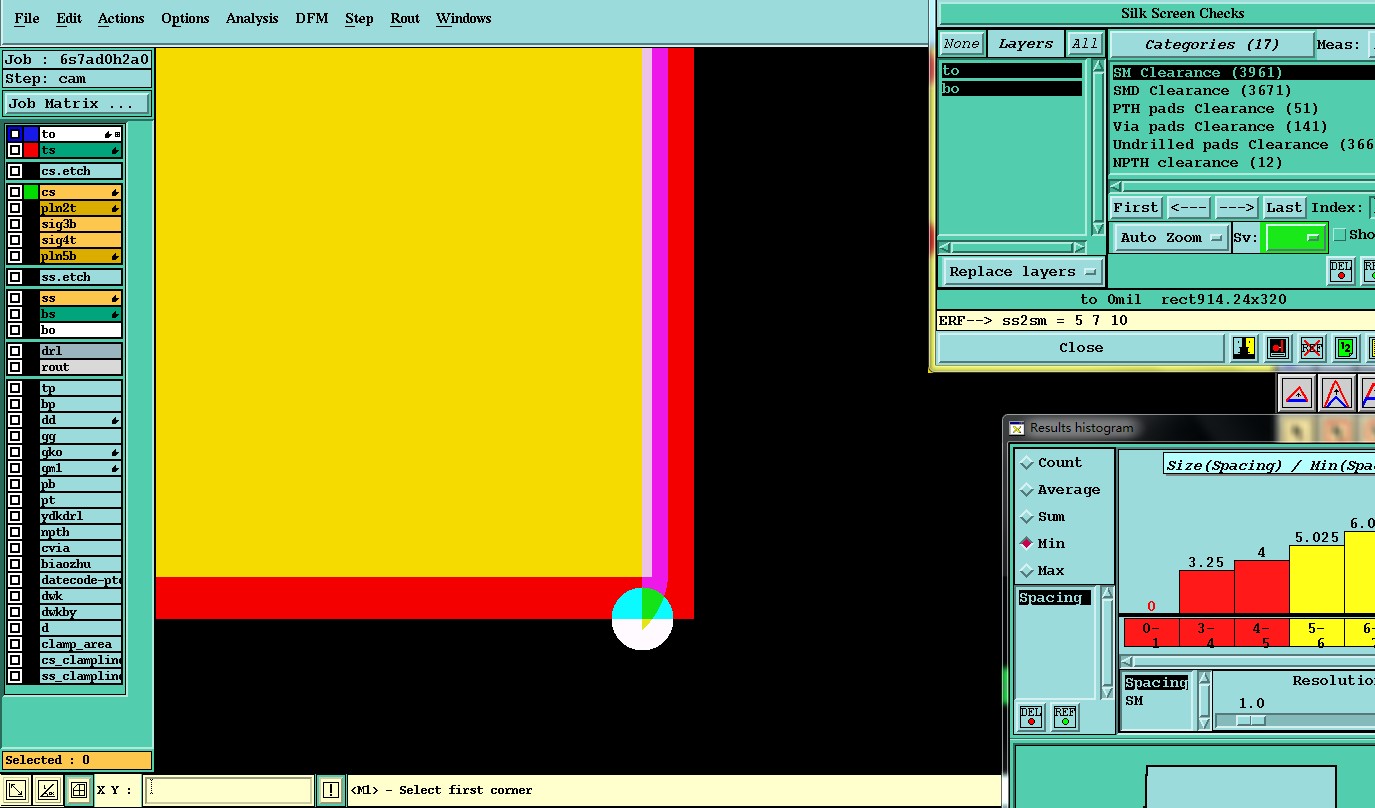Open the Edit menu
1375x808 pixels.
[69, 18]
